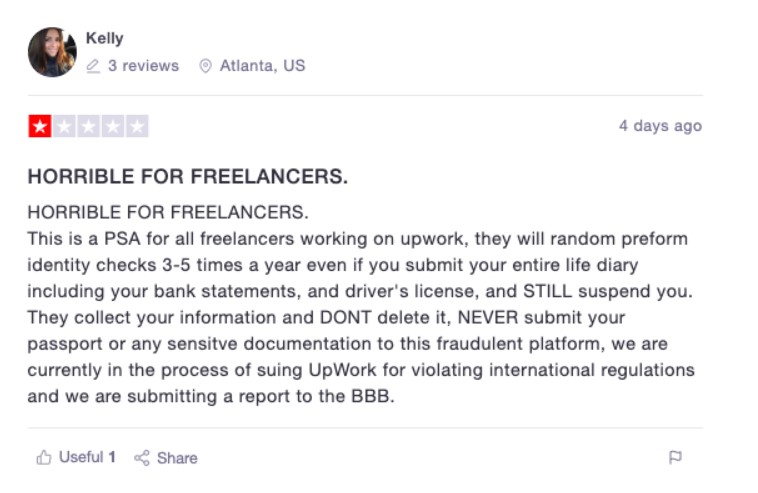
Task: Click the fifth grey rating star
Action: coord(137,126)
